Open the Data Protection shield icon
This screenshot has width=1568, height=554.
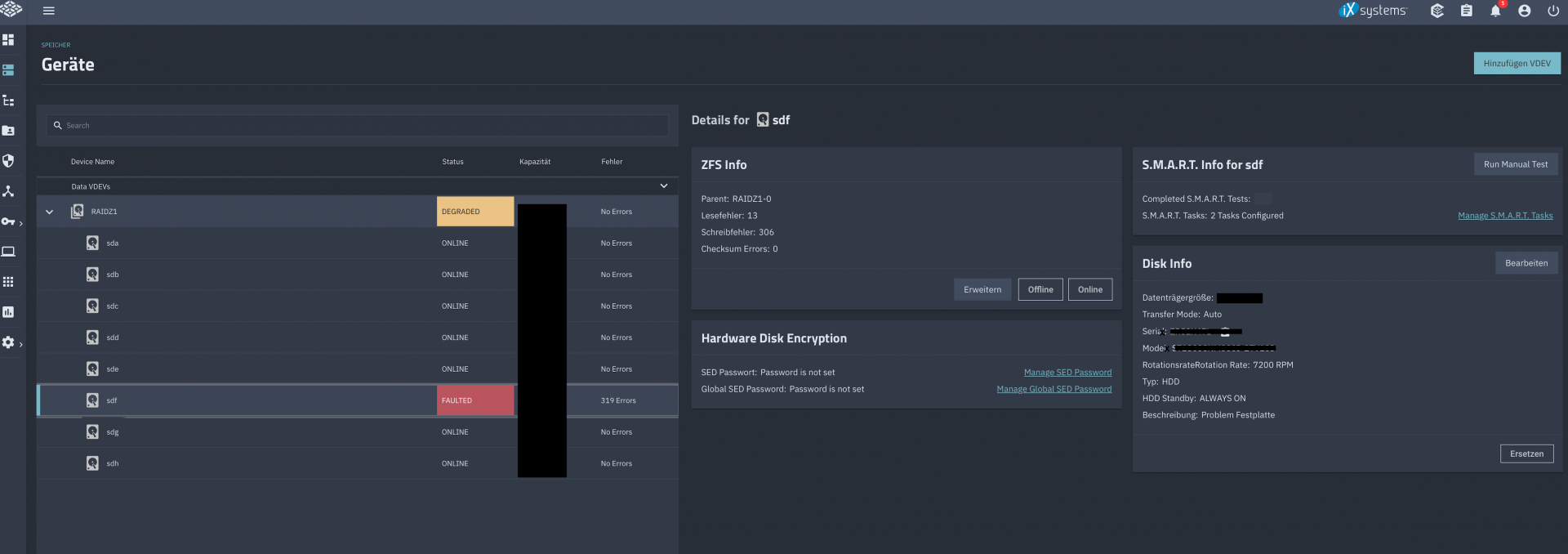(x=8, y=161)
